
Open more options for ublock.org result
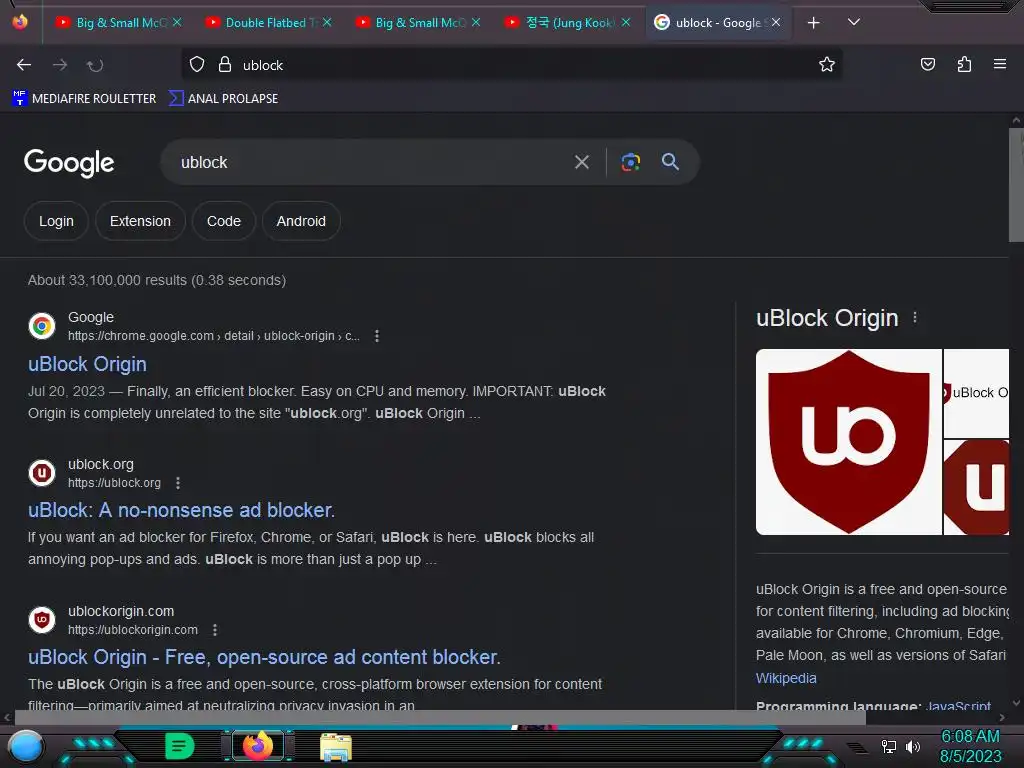point(178,483)
